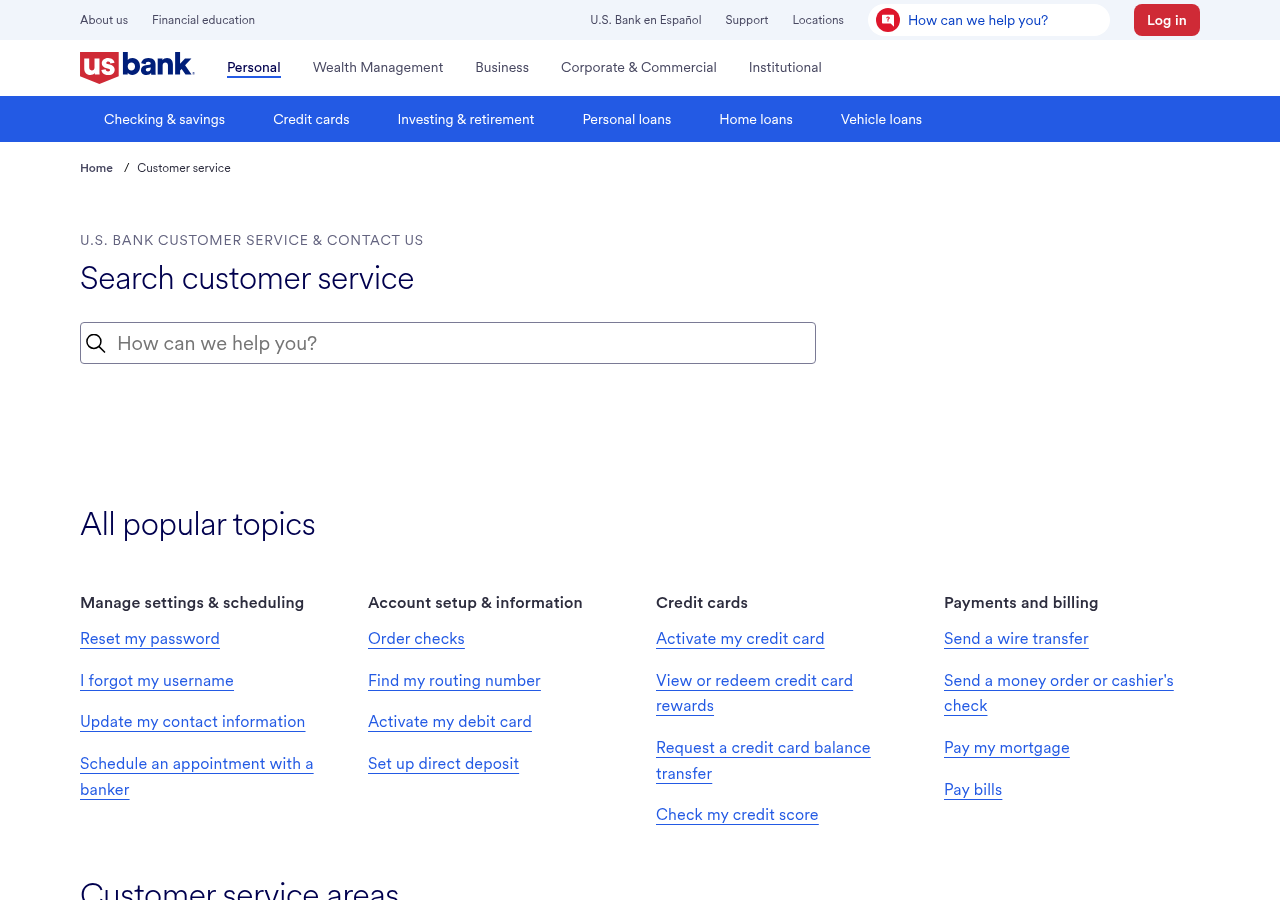Click the U.S. Bank logo
Screen dimensions: 1280x900
click(136, 67)
